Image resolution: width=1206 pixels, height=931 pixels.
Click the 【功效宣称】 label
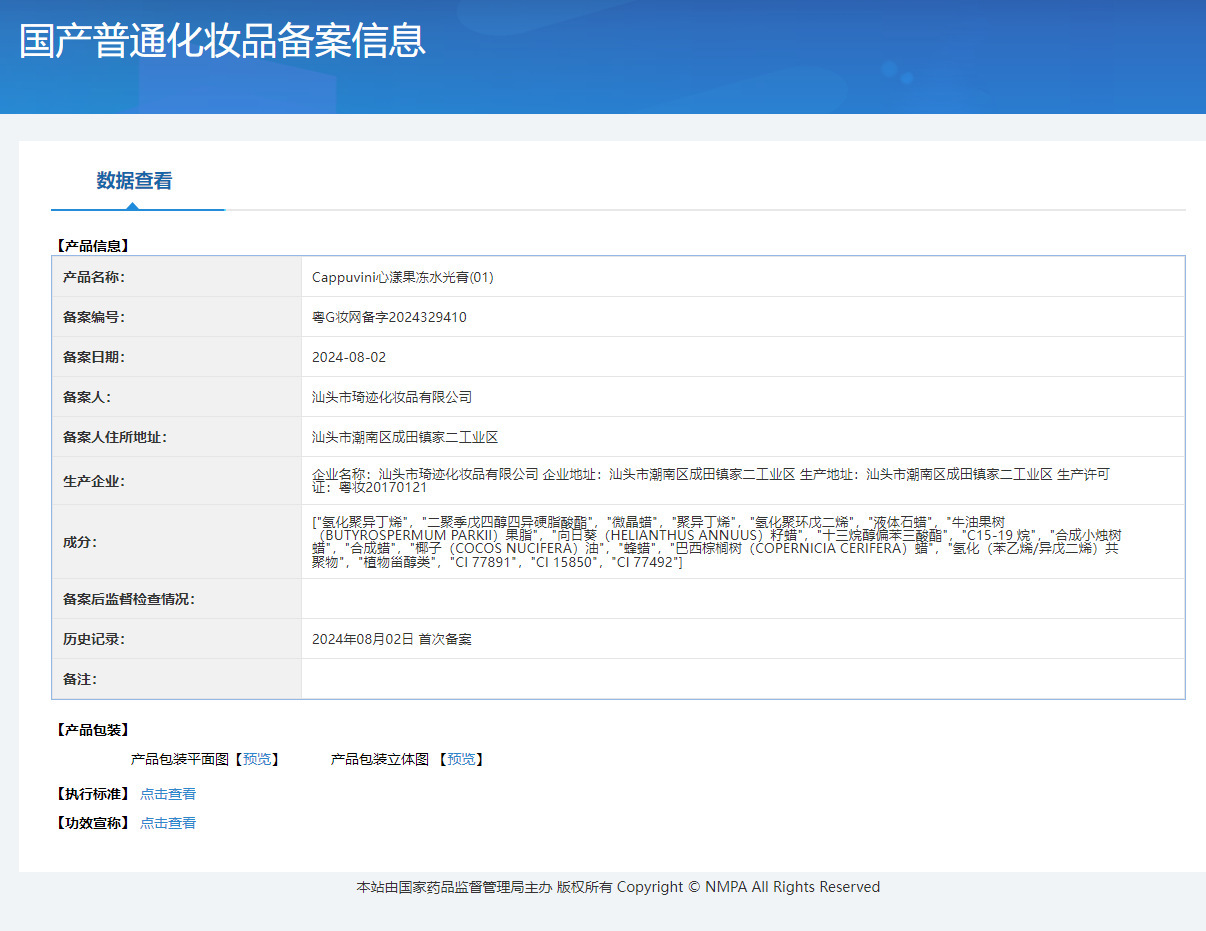91,823
